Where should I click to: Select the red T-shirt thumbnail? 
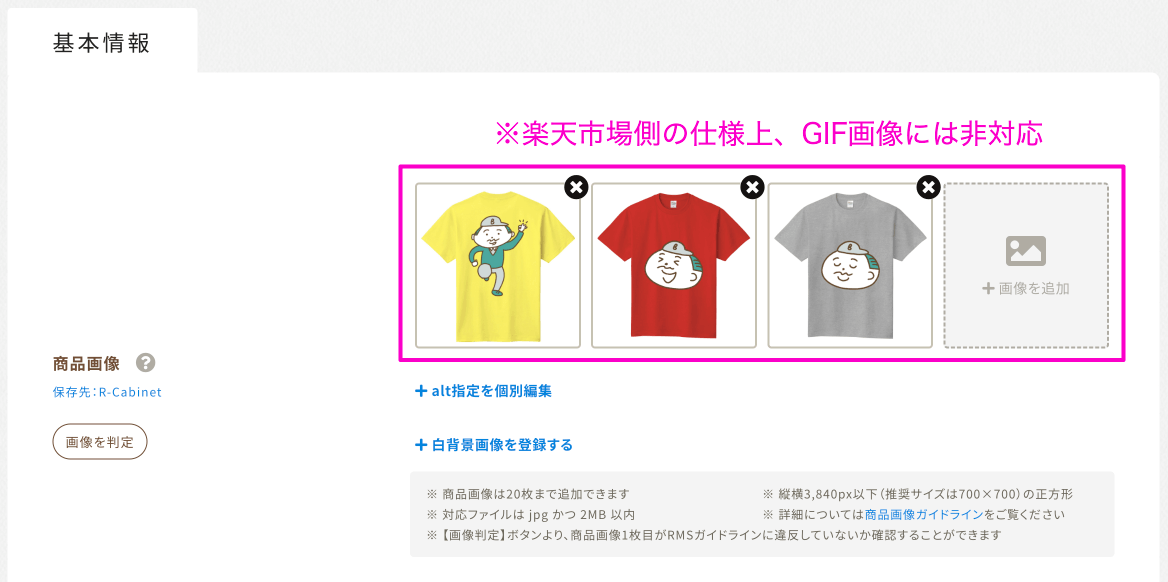click(674, 265)
